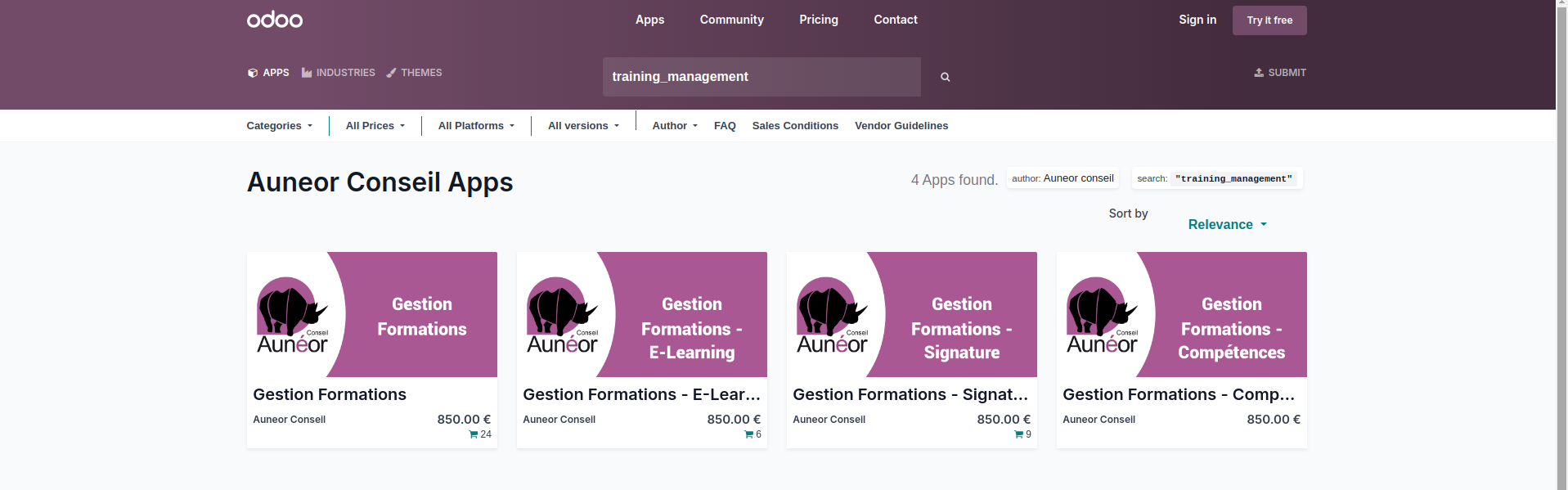Open the Community menu

[x=731, y=20]
